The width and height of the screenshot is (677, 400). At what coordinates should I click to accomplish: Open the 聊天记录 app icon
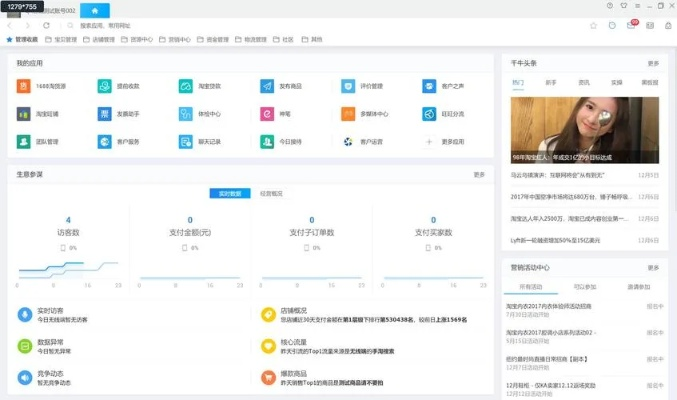click(186, 141)
